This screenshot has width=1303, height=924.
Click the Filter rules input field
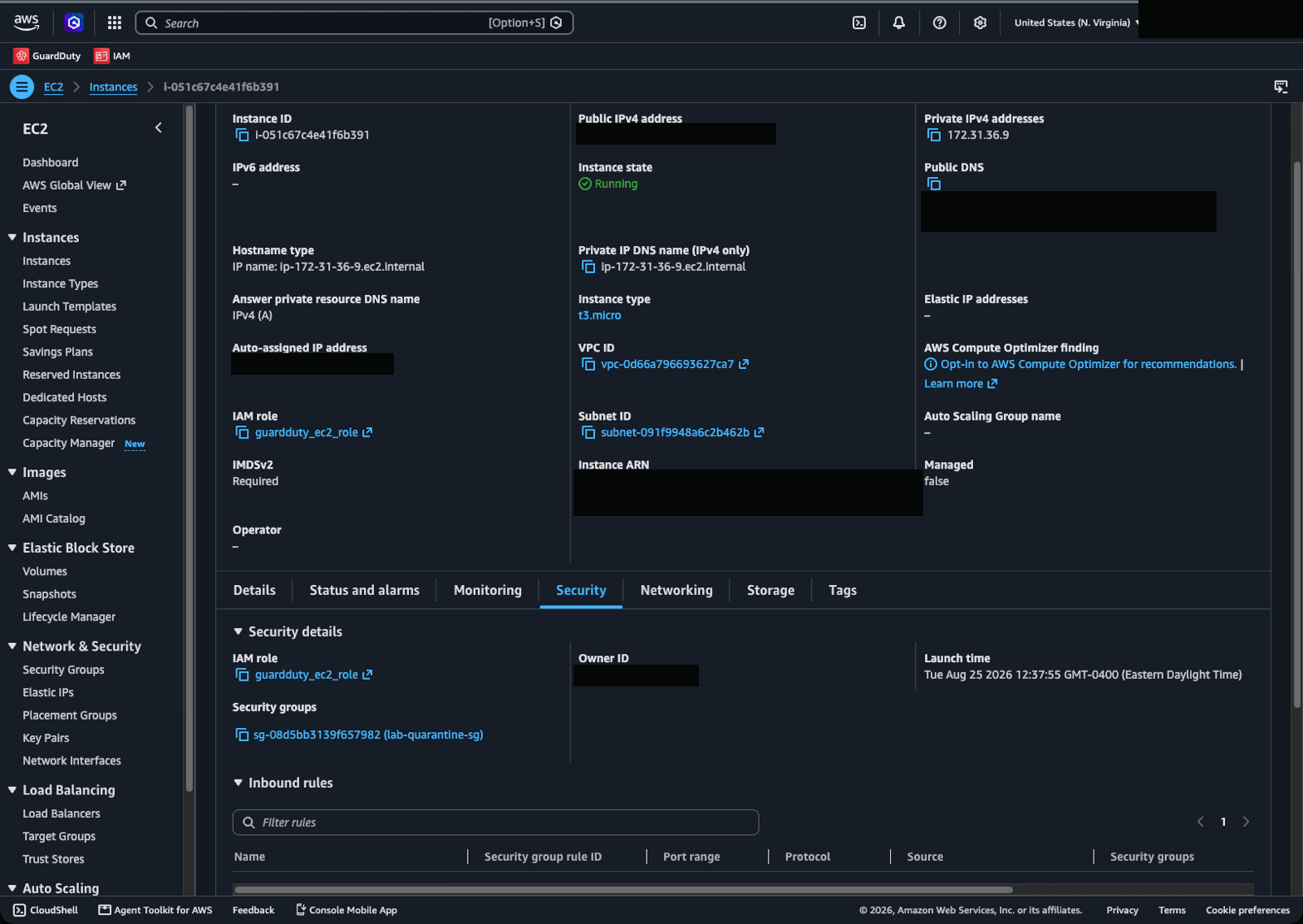coord(495,823)
